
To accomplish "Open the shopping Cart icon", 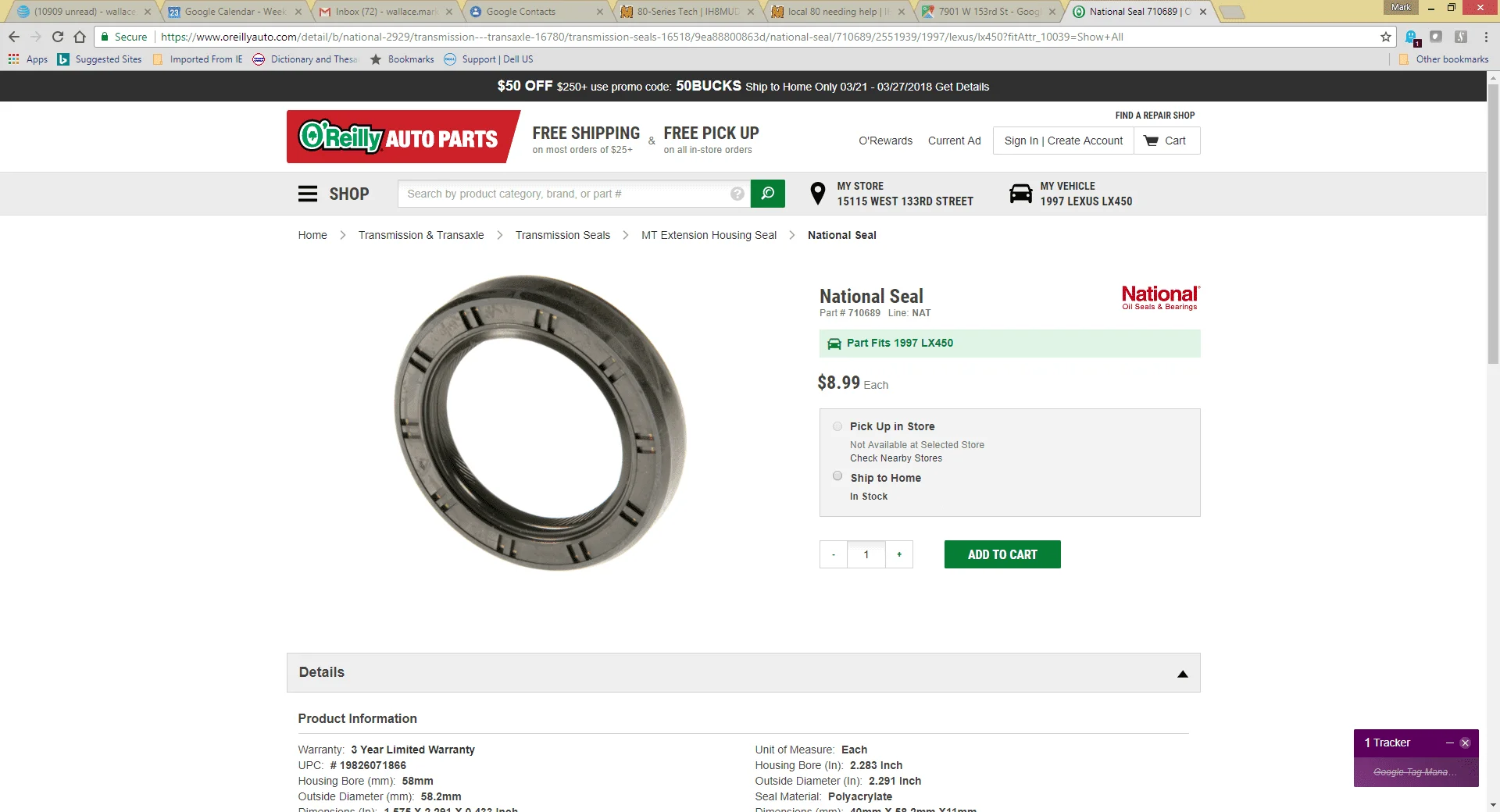I will point(1152,141).
